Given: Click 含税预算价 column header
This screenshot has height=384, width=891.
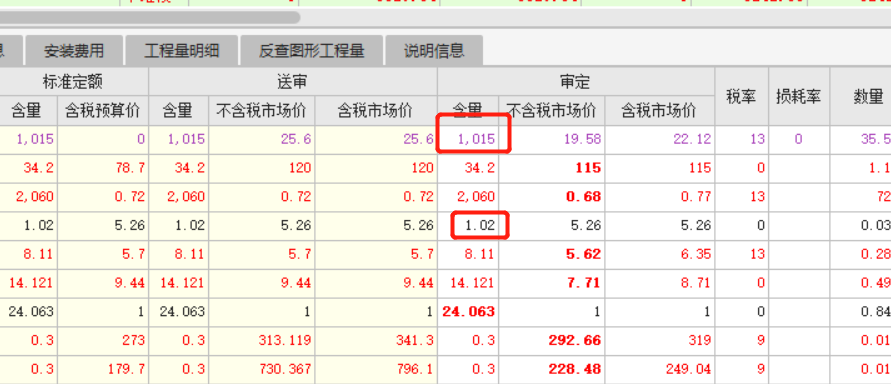Looking at the screenshot, I should point(103,111).
